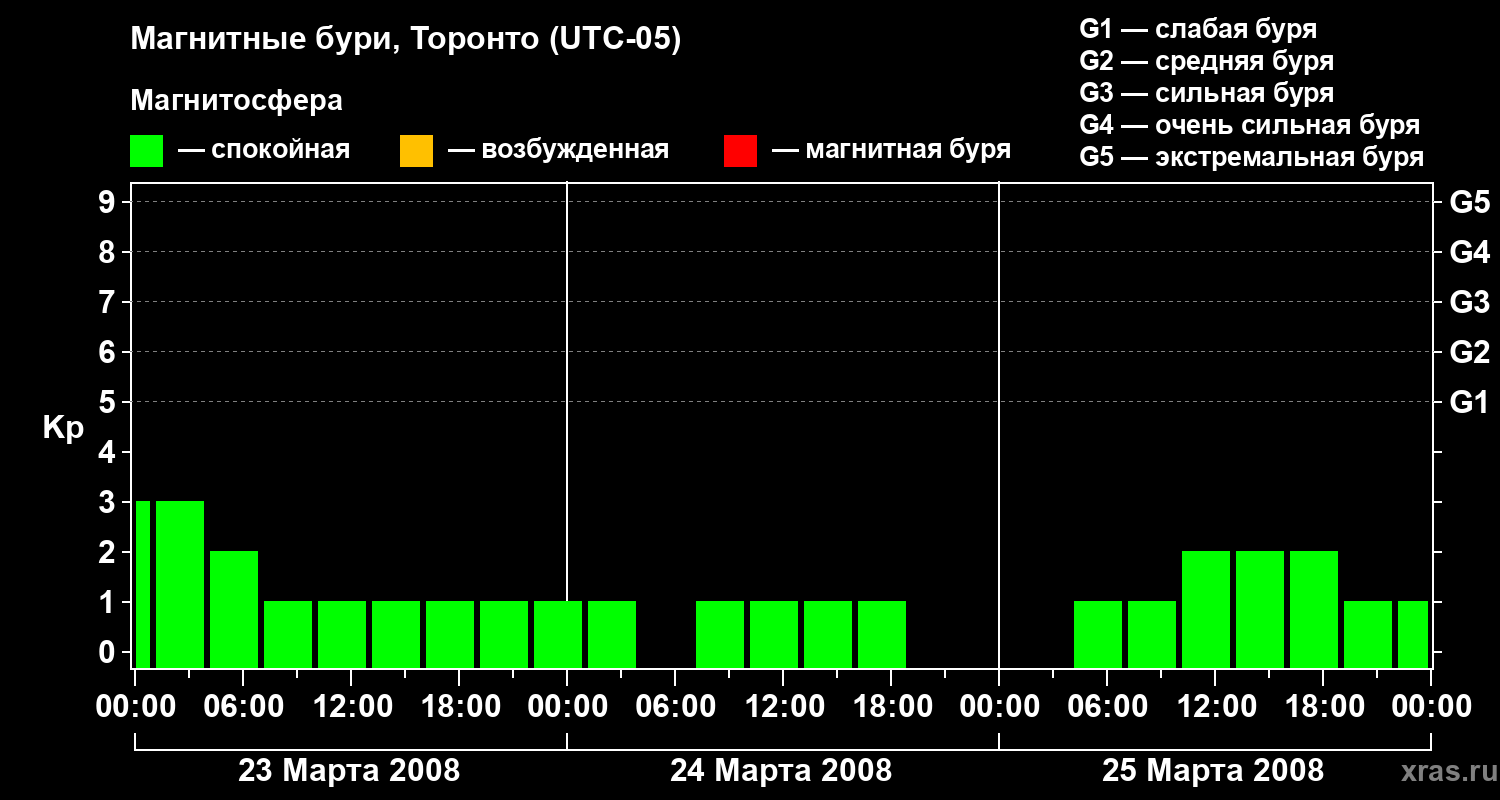The height and width of the screenshot is (800, 1500).
Task: Click the Kp axis label
Action: point(63,428)
